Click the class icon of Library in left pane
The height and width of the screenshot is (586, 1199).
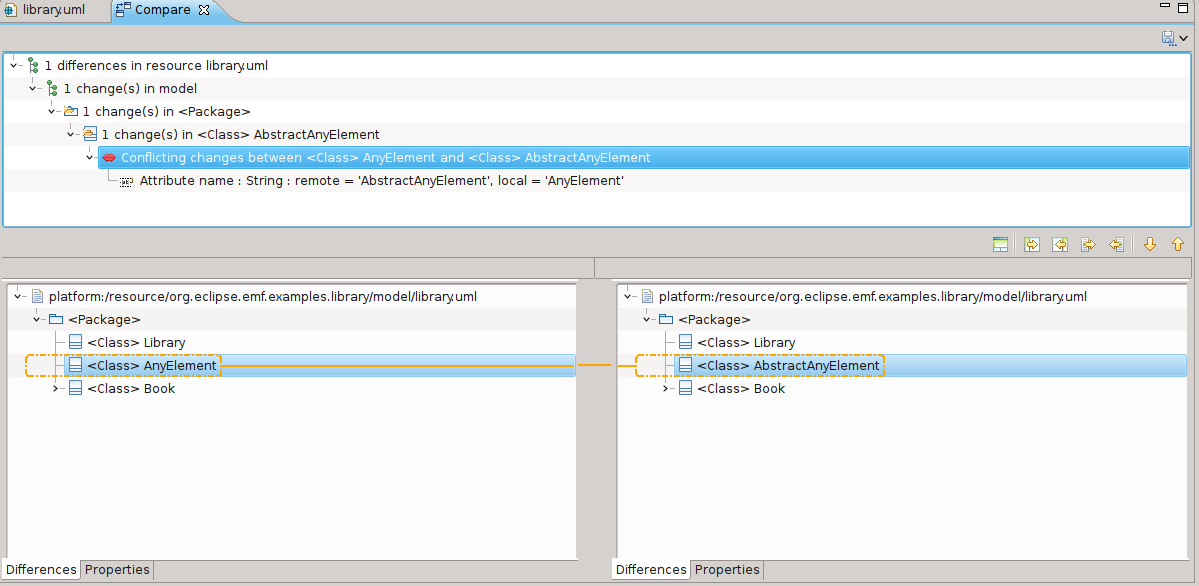click(75, 343)
